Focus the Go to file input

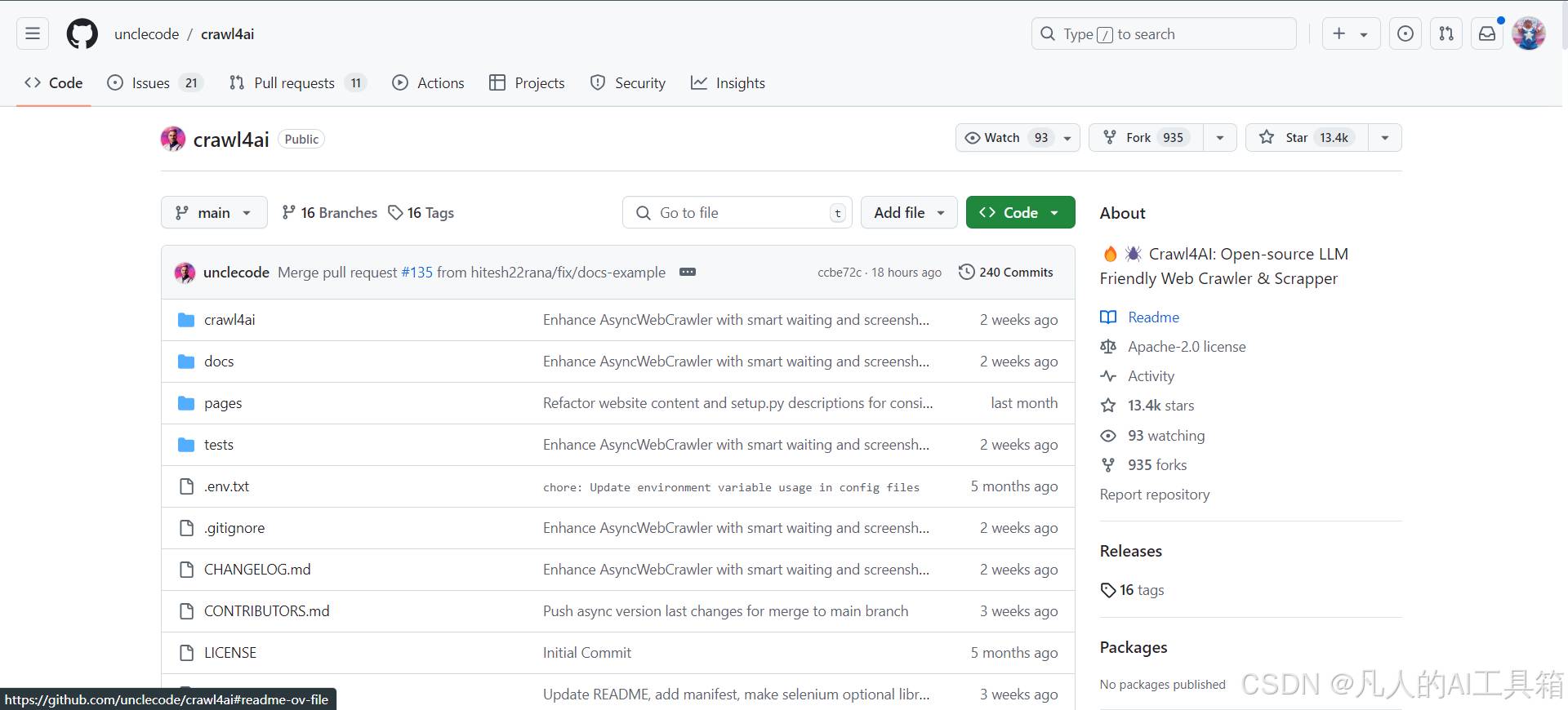tap(737, 212)
